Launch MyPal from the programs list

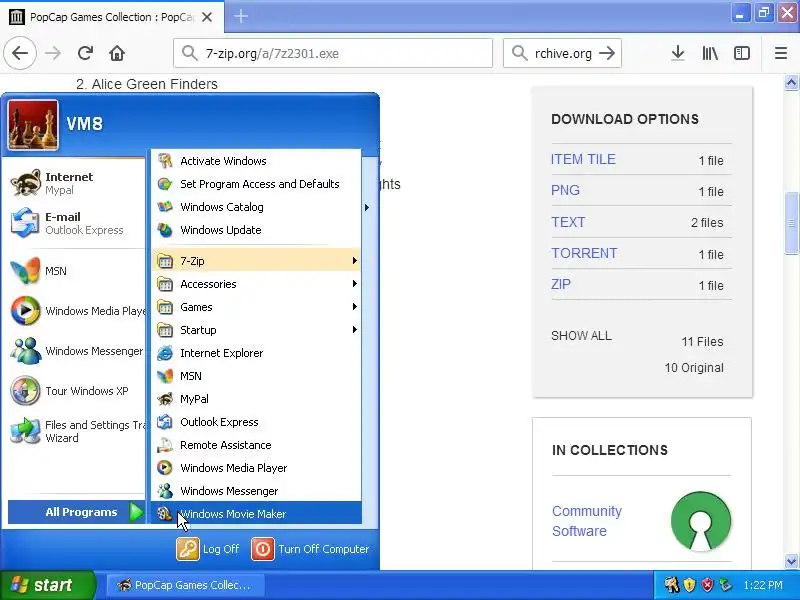257,399
